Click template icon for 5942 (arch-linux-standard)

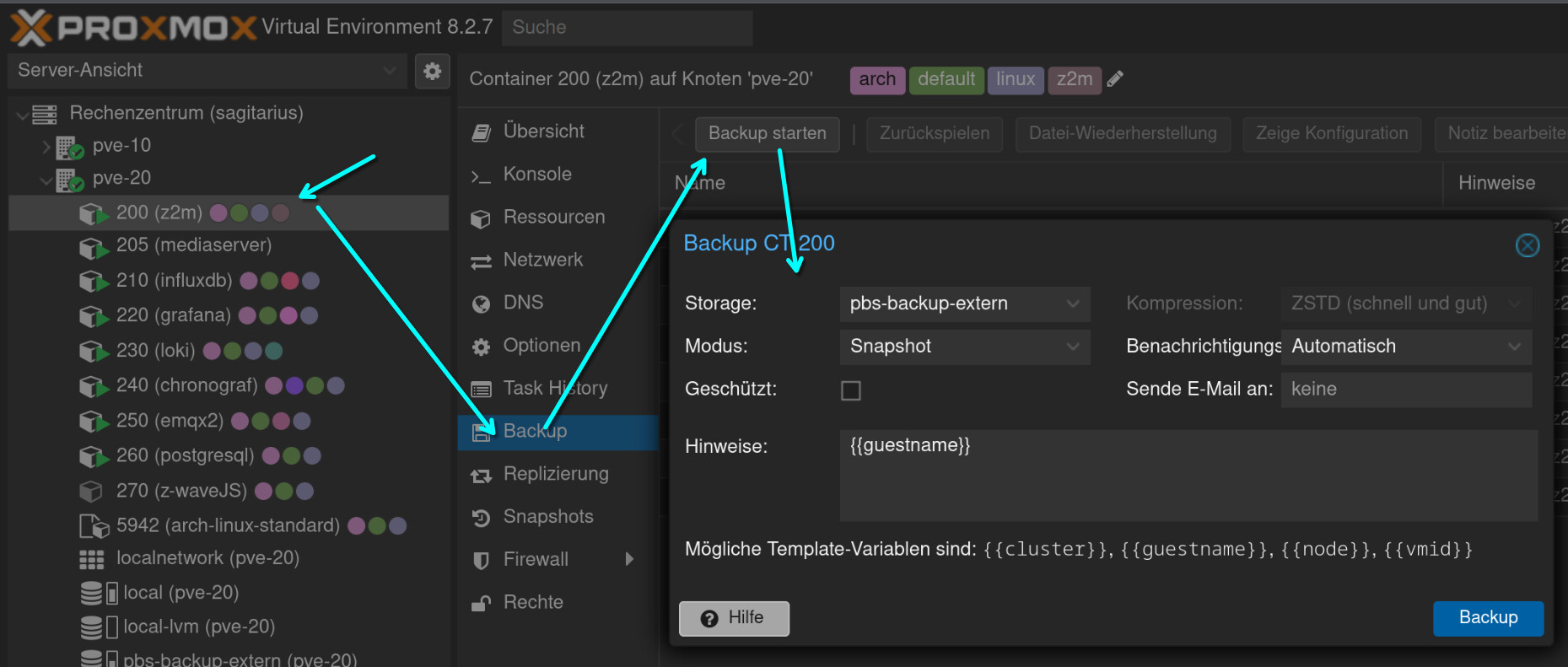(94, 526)
